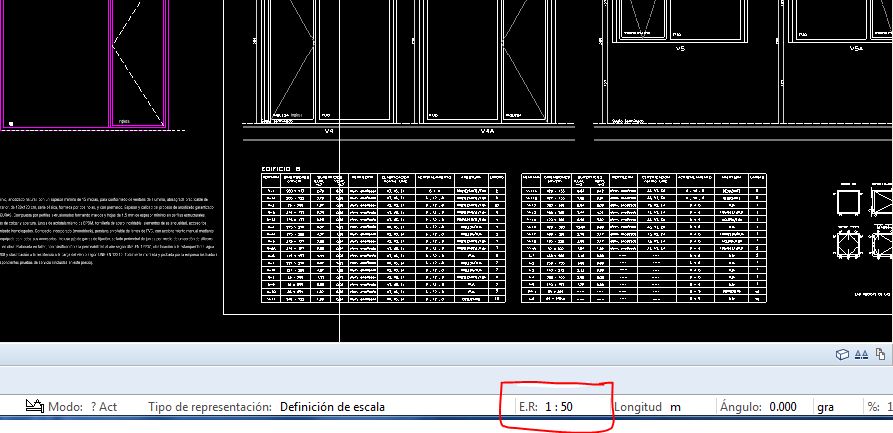Click the Tipo de representación label
893x433 pixels.
tap(210, 407)
